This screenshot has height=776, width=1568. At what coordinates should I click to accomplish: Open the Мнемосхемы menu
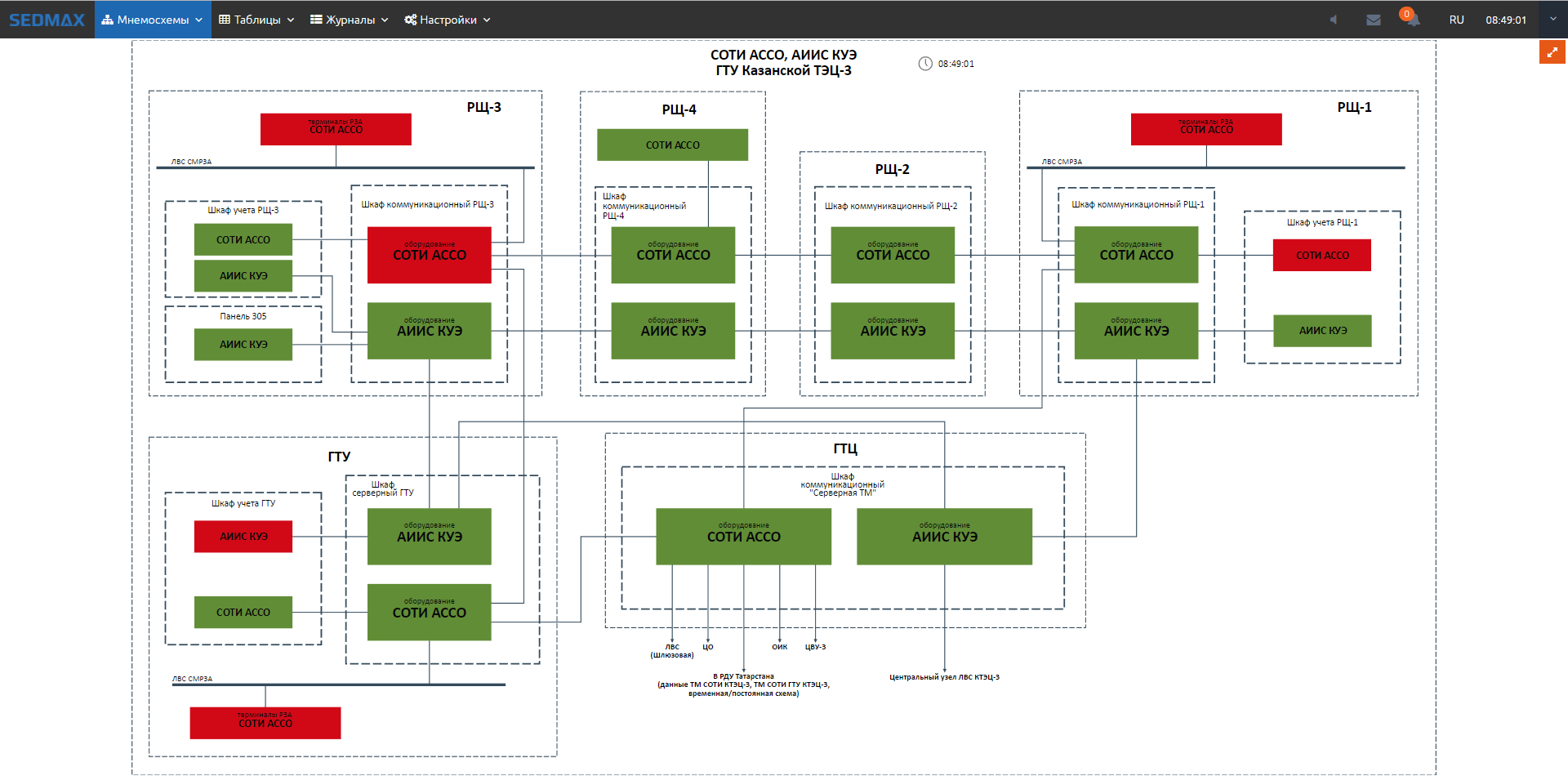pos(152,20)
